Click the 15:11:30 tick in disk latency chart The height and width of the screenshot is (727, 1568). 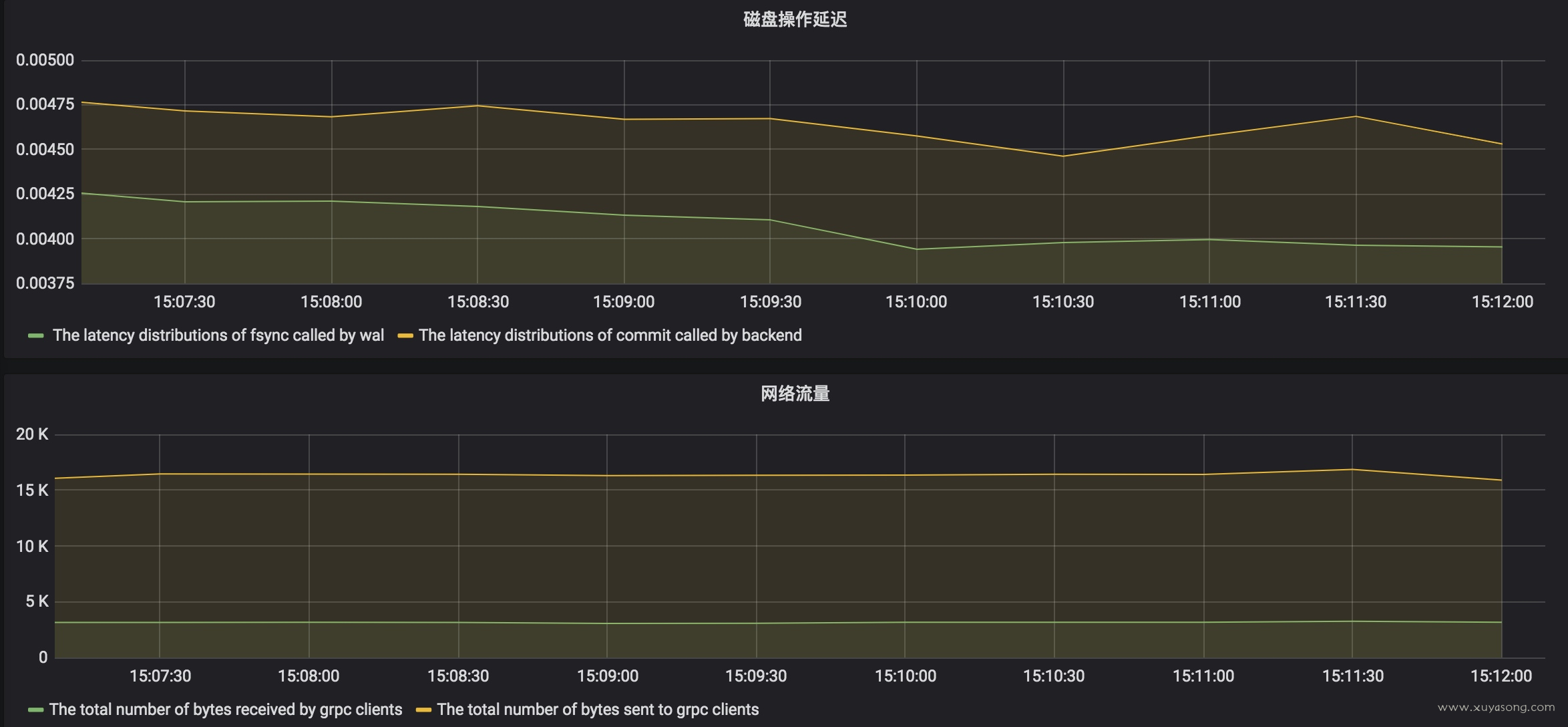point(1356,302)
